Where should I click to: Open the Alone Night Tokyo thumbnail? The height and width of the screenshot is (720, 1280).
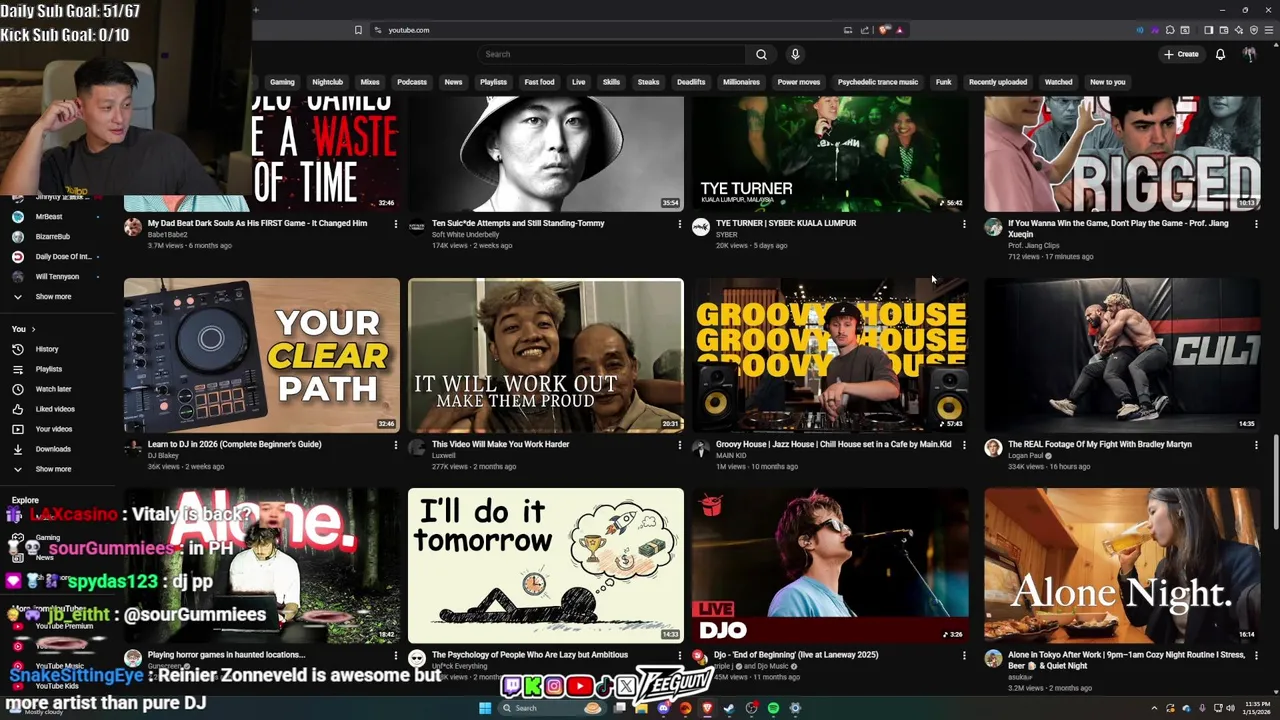(x=1122, y=565)
